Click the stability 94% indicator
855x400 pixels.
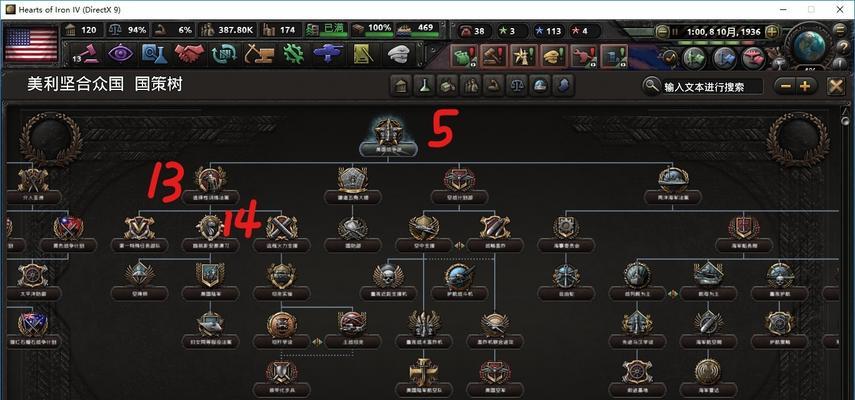tap(128, 30)
